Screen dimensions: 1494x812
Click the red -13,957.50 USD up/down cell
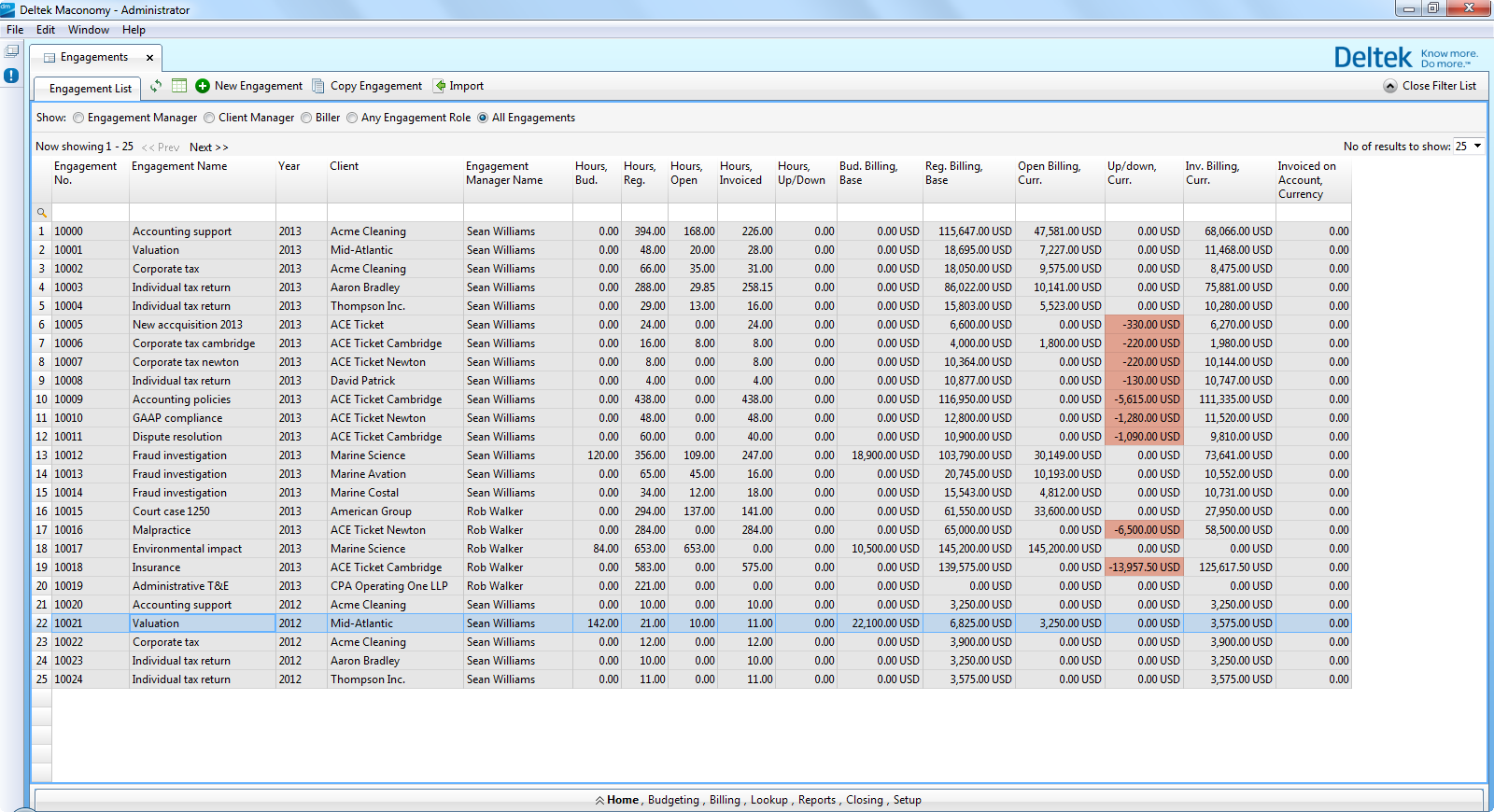(x=1144, y=567)
